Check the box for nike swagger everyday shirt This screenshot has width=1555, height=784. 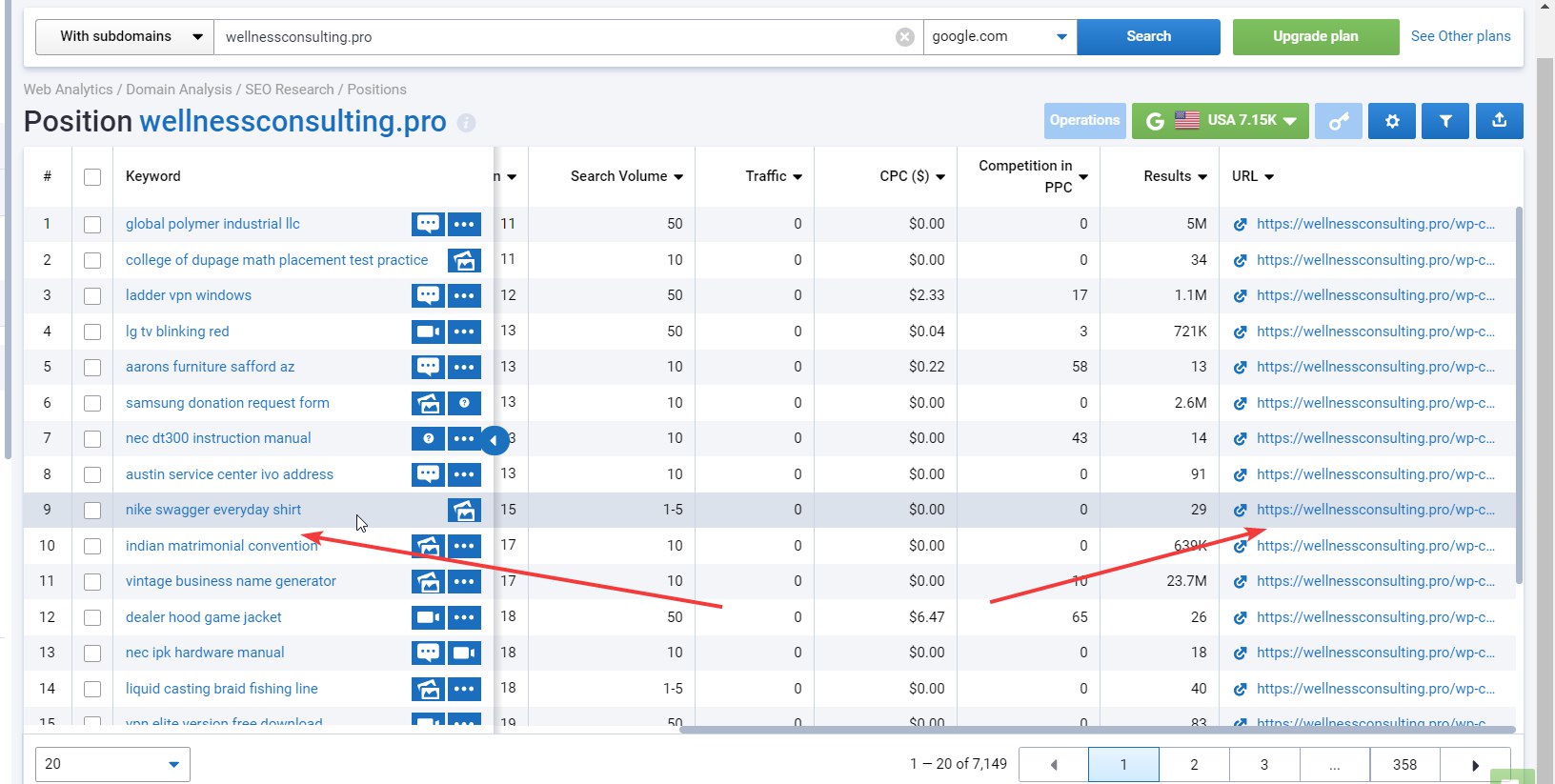point(92,511)
